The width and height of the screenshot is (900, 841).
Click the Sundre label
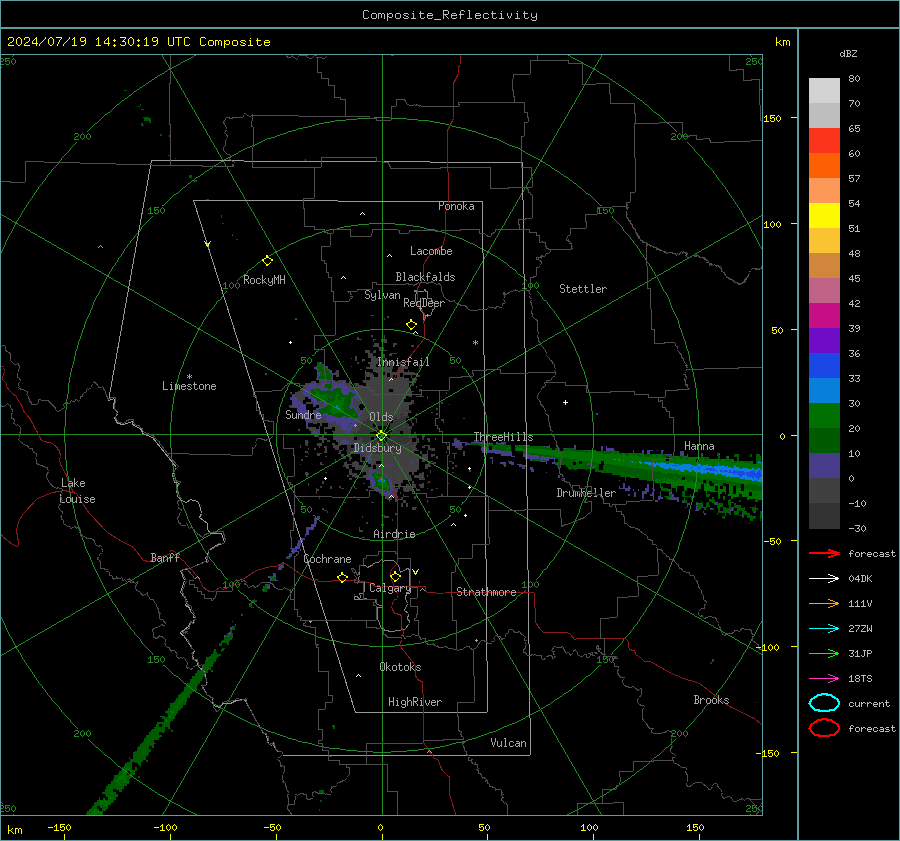click(303, 415)
